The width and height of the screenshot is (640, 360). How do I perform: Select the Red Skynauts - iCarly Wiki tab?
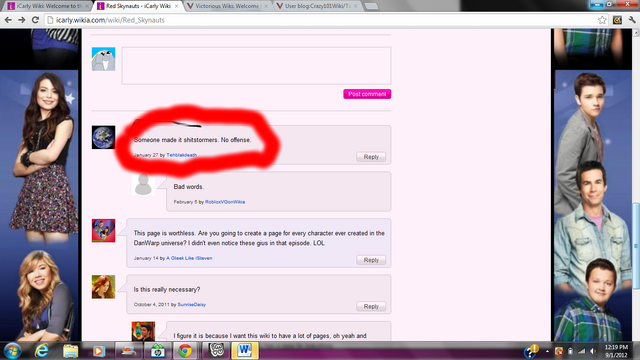(x=138, y=6)
